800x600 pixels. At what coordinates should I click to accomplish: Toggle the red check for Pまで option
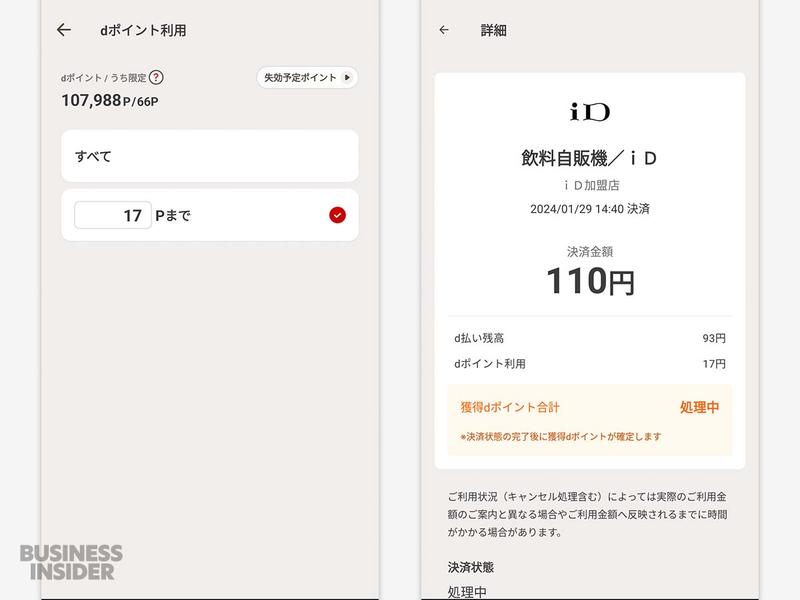337,215
